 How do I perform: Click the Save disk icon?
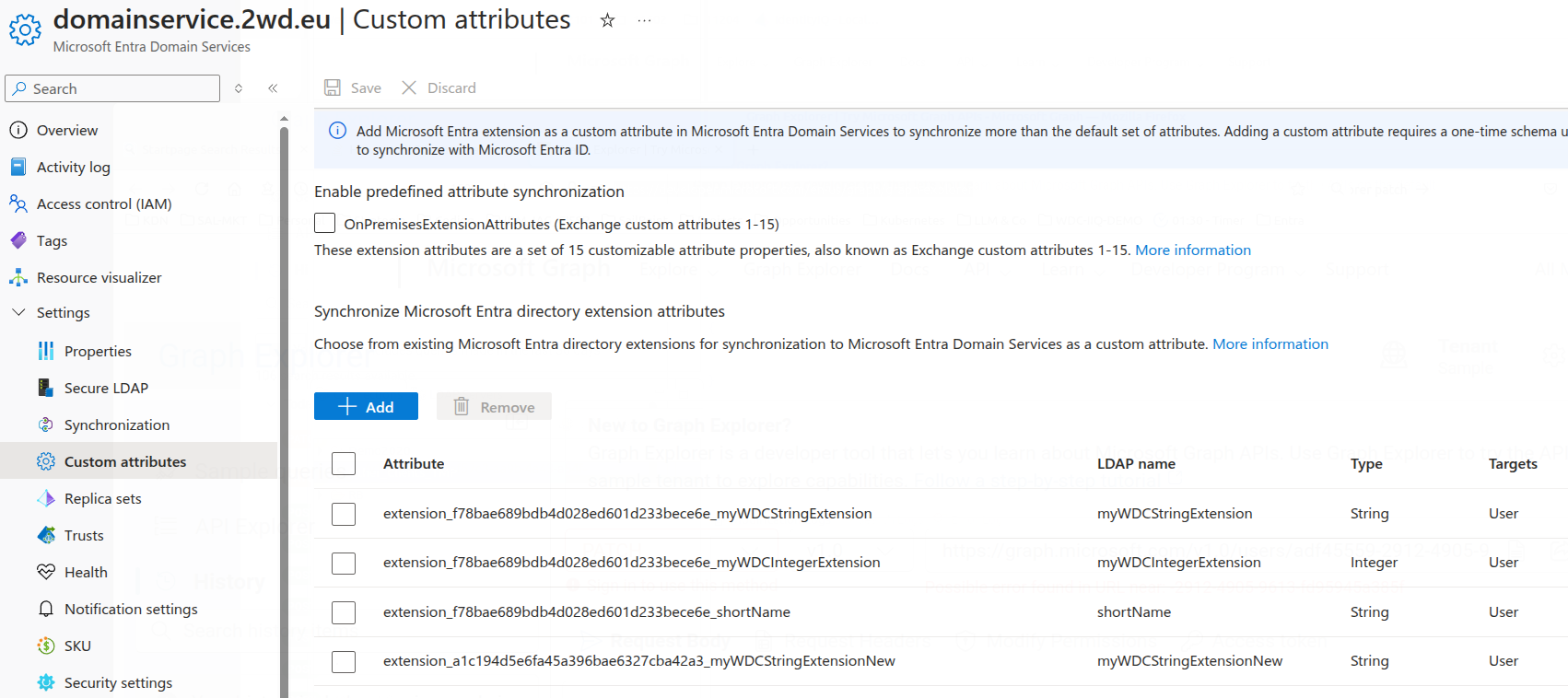click(x=333, y=87)
